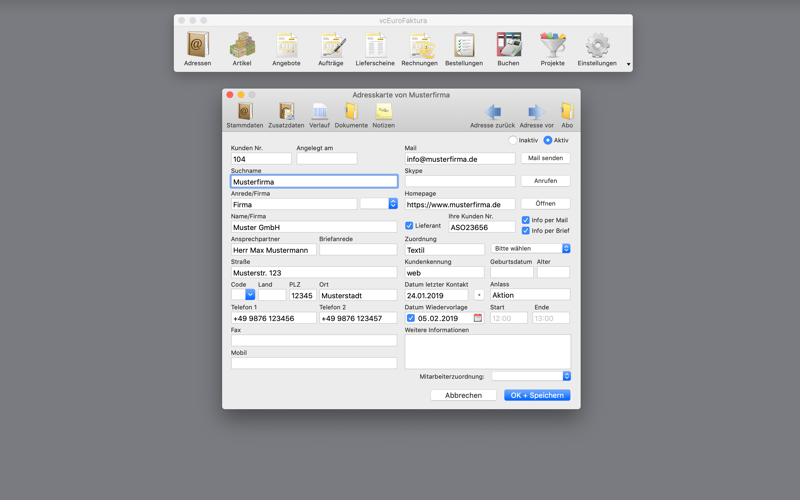Click the Skype field
Image resolution: width=800 pixels, height=500 pixels.
tap(460, 181)
